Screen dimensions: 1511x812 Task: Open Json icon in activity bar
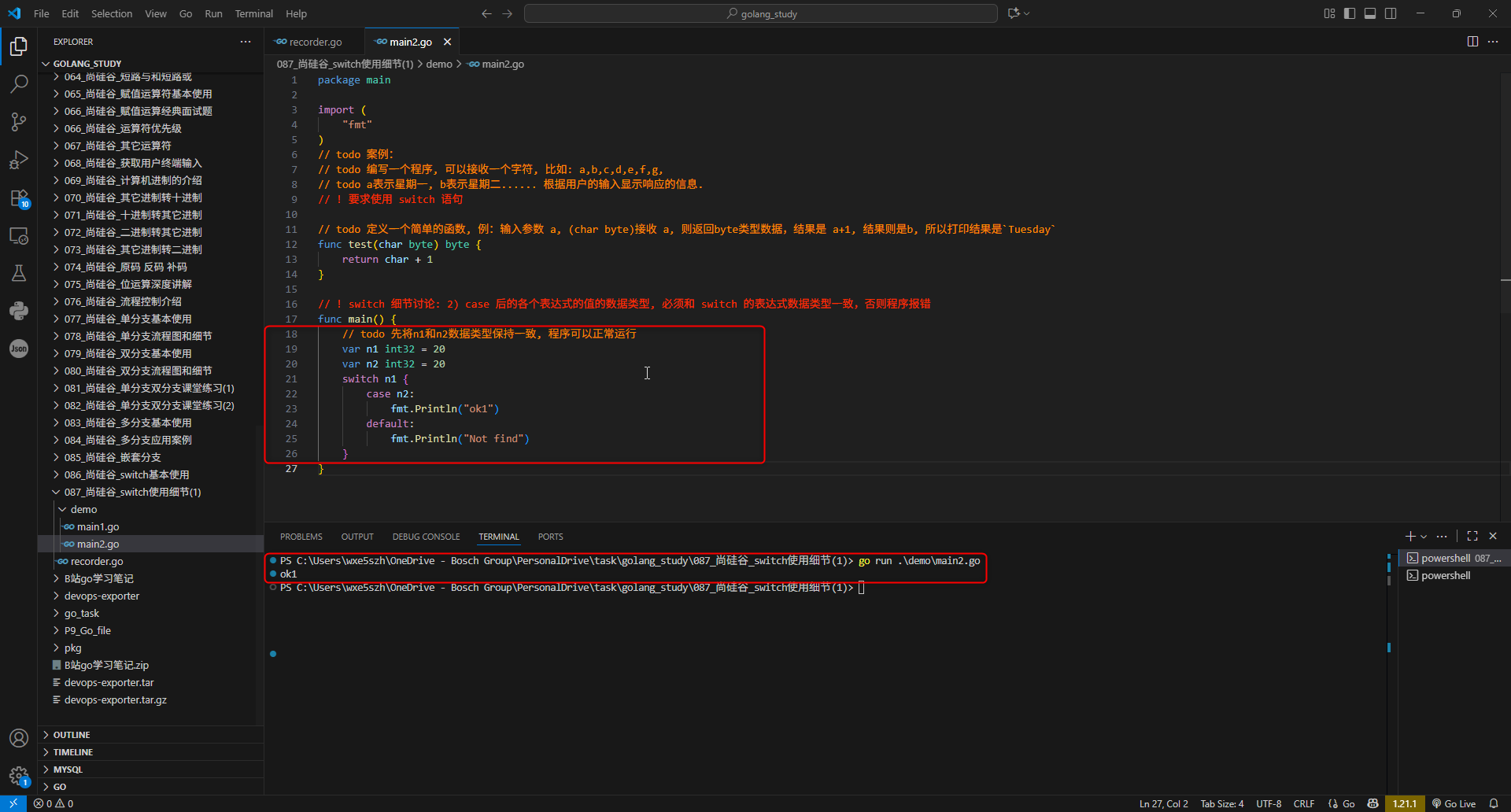[19, 349]
